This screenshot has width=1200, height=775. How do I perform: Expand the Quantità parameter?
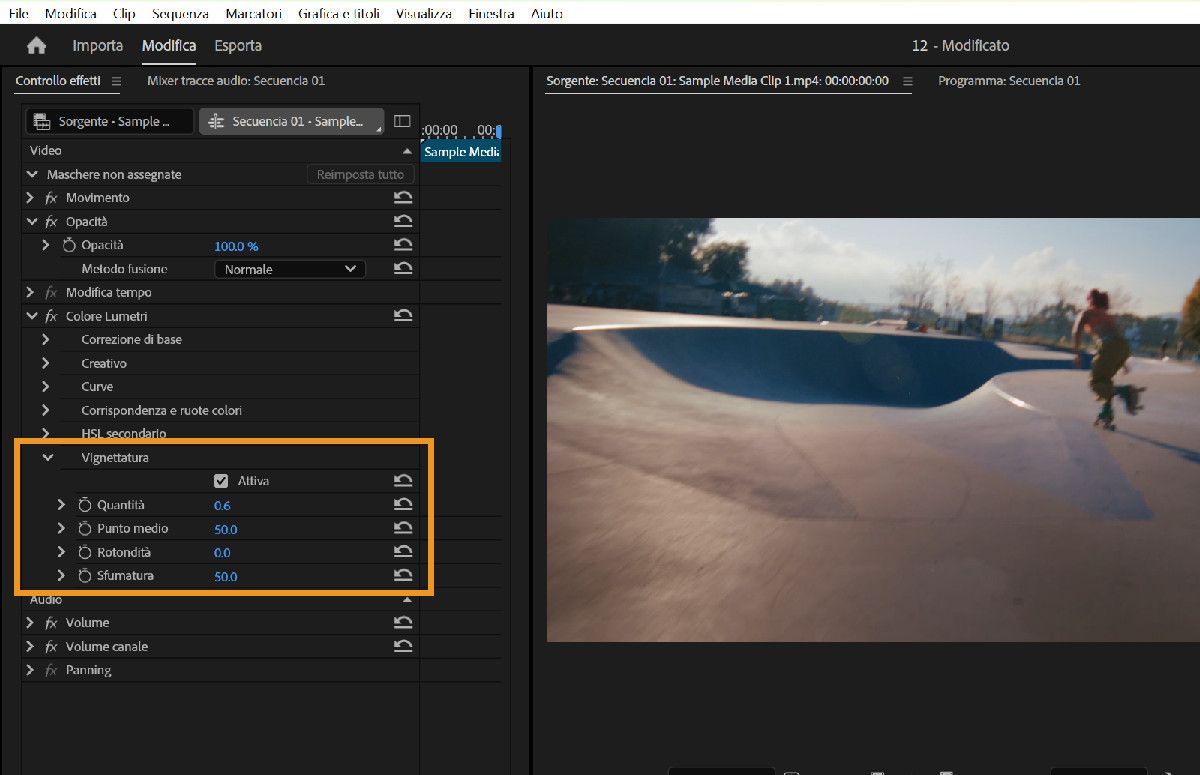click(62, 505)
